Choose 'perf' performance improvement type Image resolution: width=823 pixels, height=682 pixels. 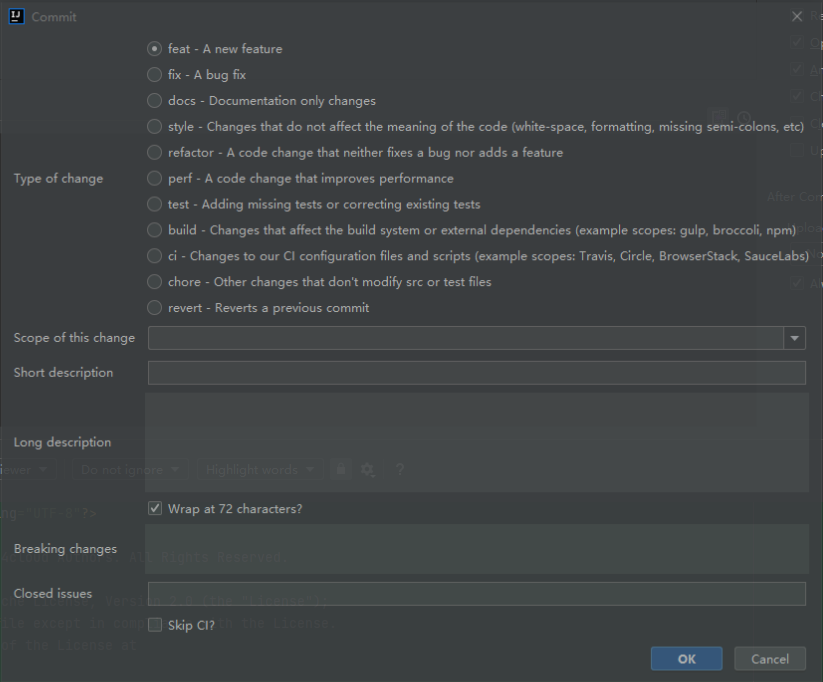[154, 179]
